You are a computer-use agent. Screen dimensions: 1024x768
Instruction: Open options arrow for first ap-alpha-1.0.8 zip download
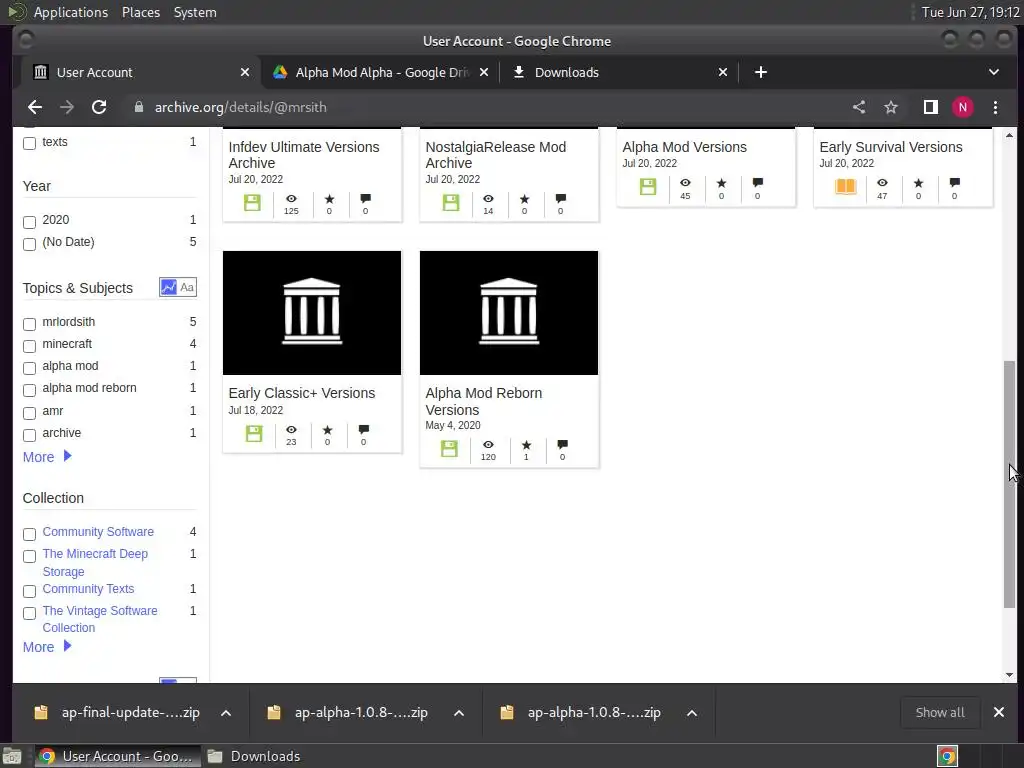tap(459, 712)
